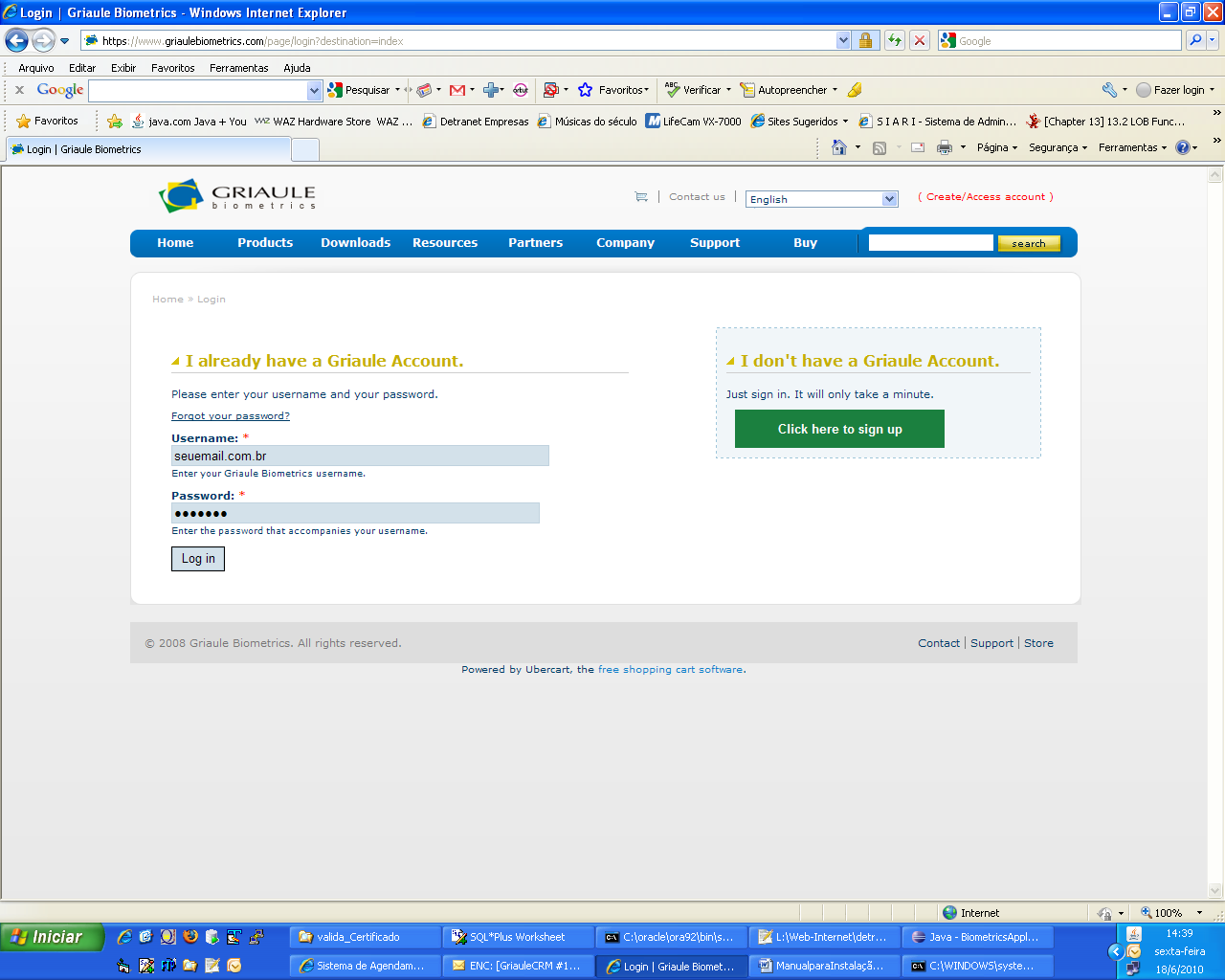Click the Firefox icon in quick launch
The image size is (1225, 980).
tap(190, 937)
